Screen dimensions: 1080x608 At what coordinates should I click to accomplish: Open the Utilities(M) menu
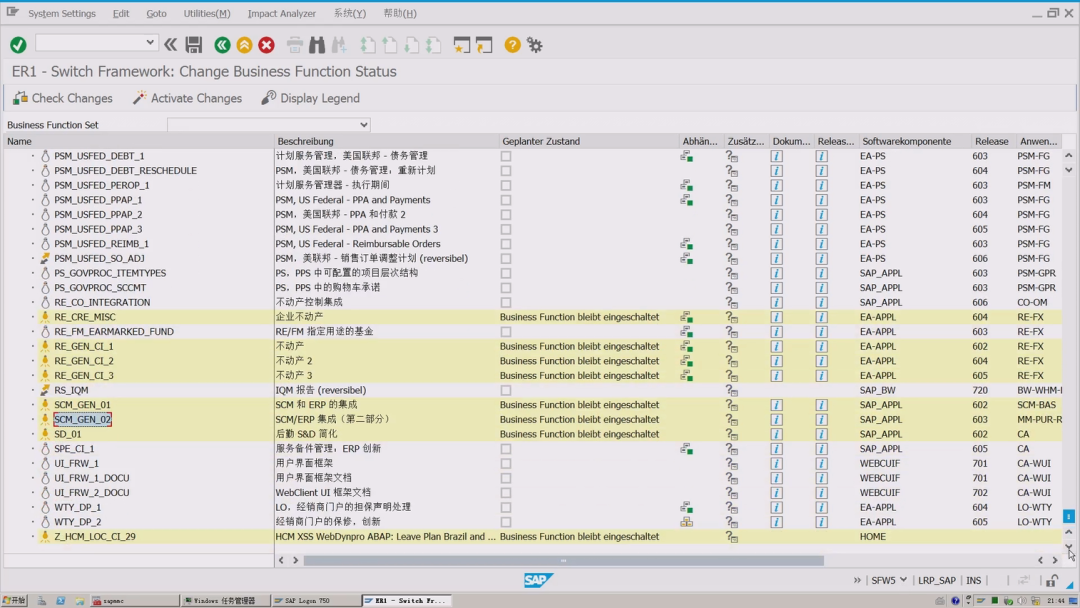pos(207,13)
